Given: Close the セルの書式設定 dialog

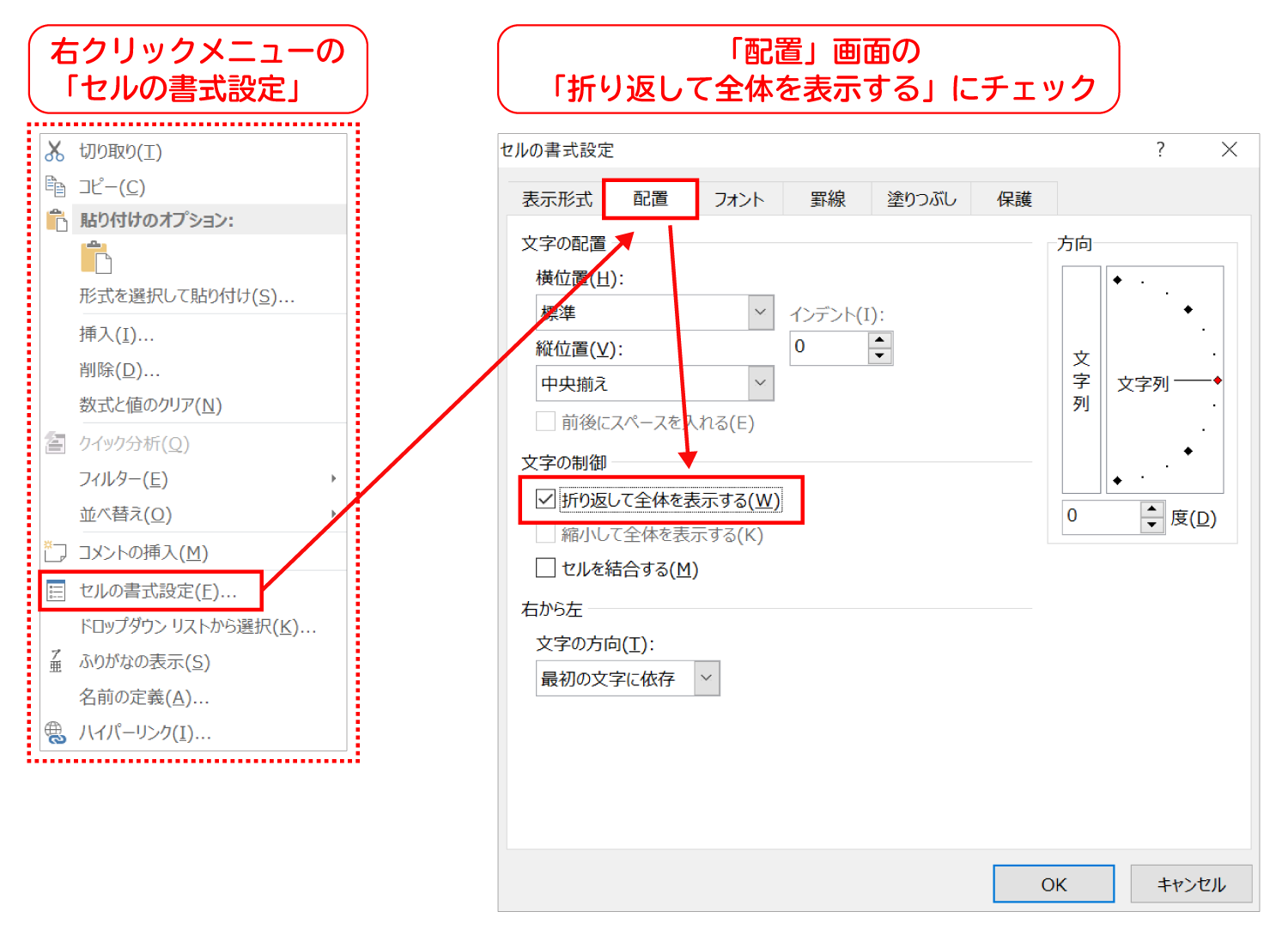Looking at the screenshot, I should 1230,149.
